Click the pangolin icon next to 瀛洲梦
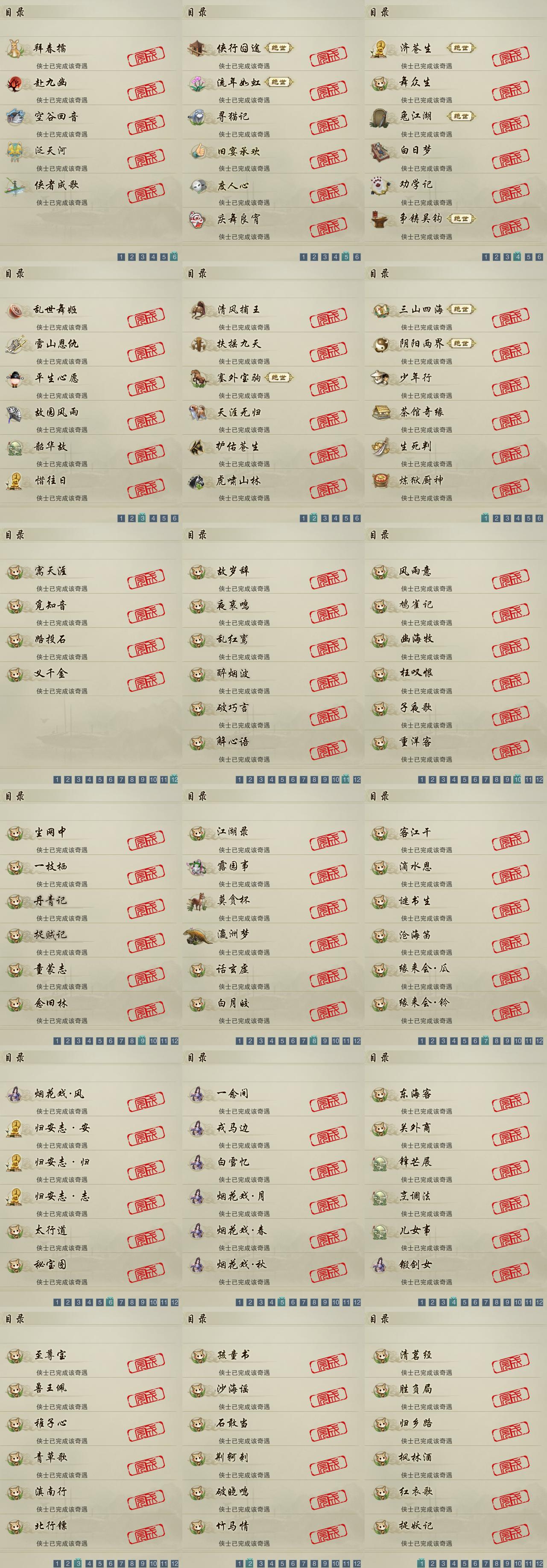Viewport: 547px width, 1568px height. pyautogui.click(x=198, y=936)
